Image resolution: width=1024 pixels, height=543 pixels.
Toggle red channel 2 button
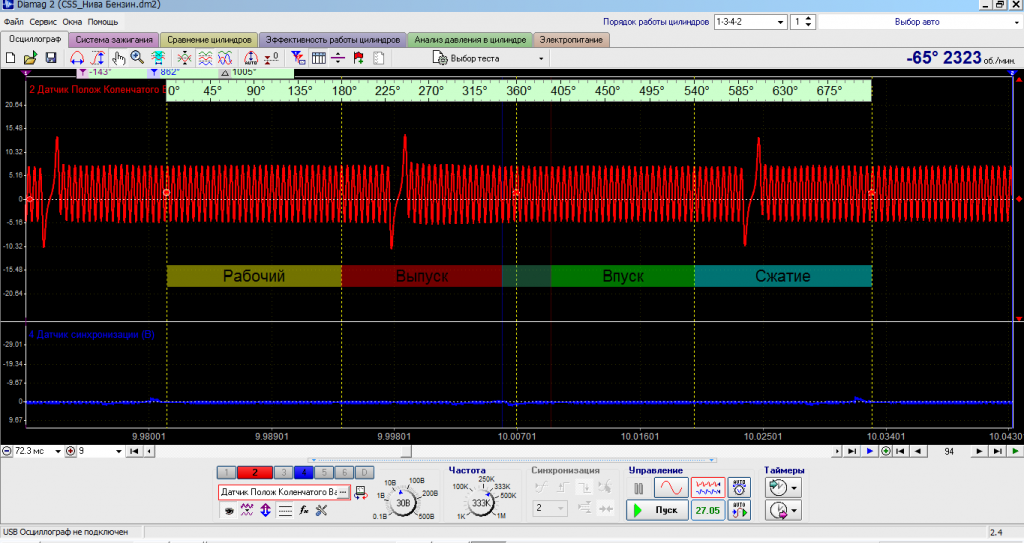tap(255, 472)
